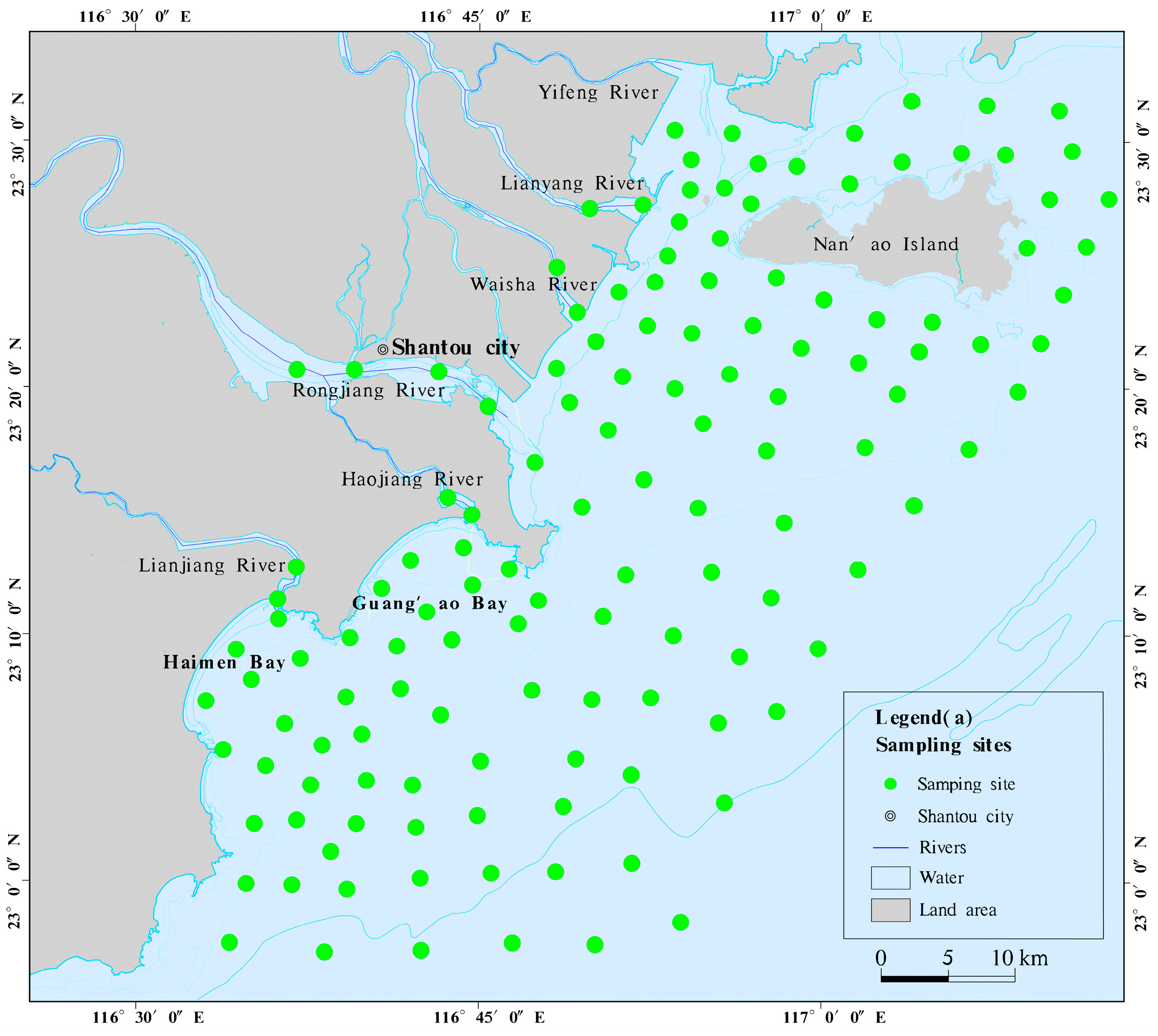
Task: Click the Shantou city double-circle marker on map
Action: coord(383,349)
